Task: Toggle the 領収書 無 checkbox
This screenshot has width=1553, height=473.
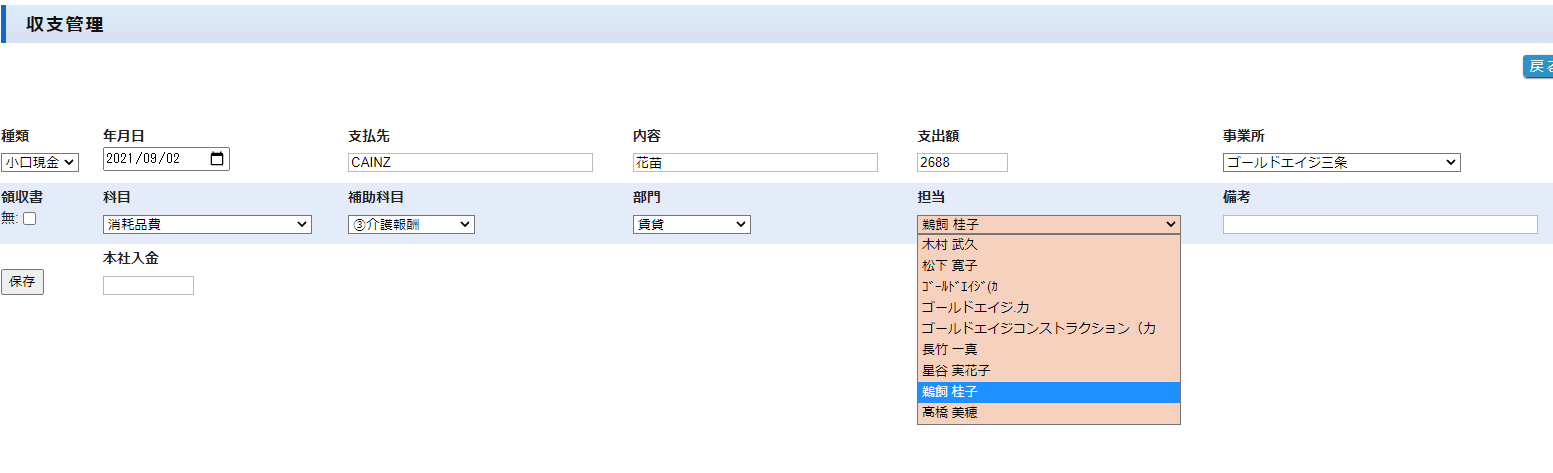Action: [30, 219]
